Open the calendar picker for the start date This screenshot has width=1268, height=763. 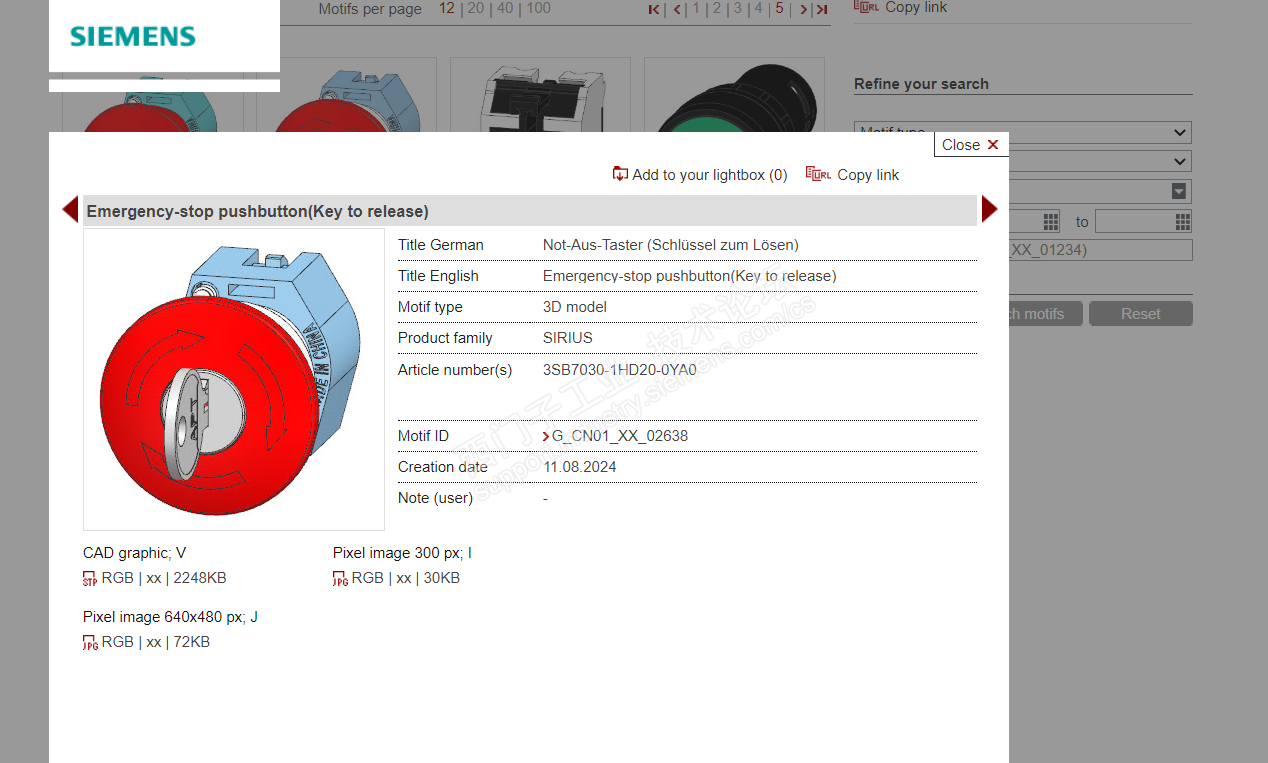click(x=1051, y=221)
